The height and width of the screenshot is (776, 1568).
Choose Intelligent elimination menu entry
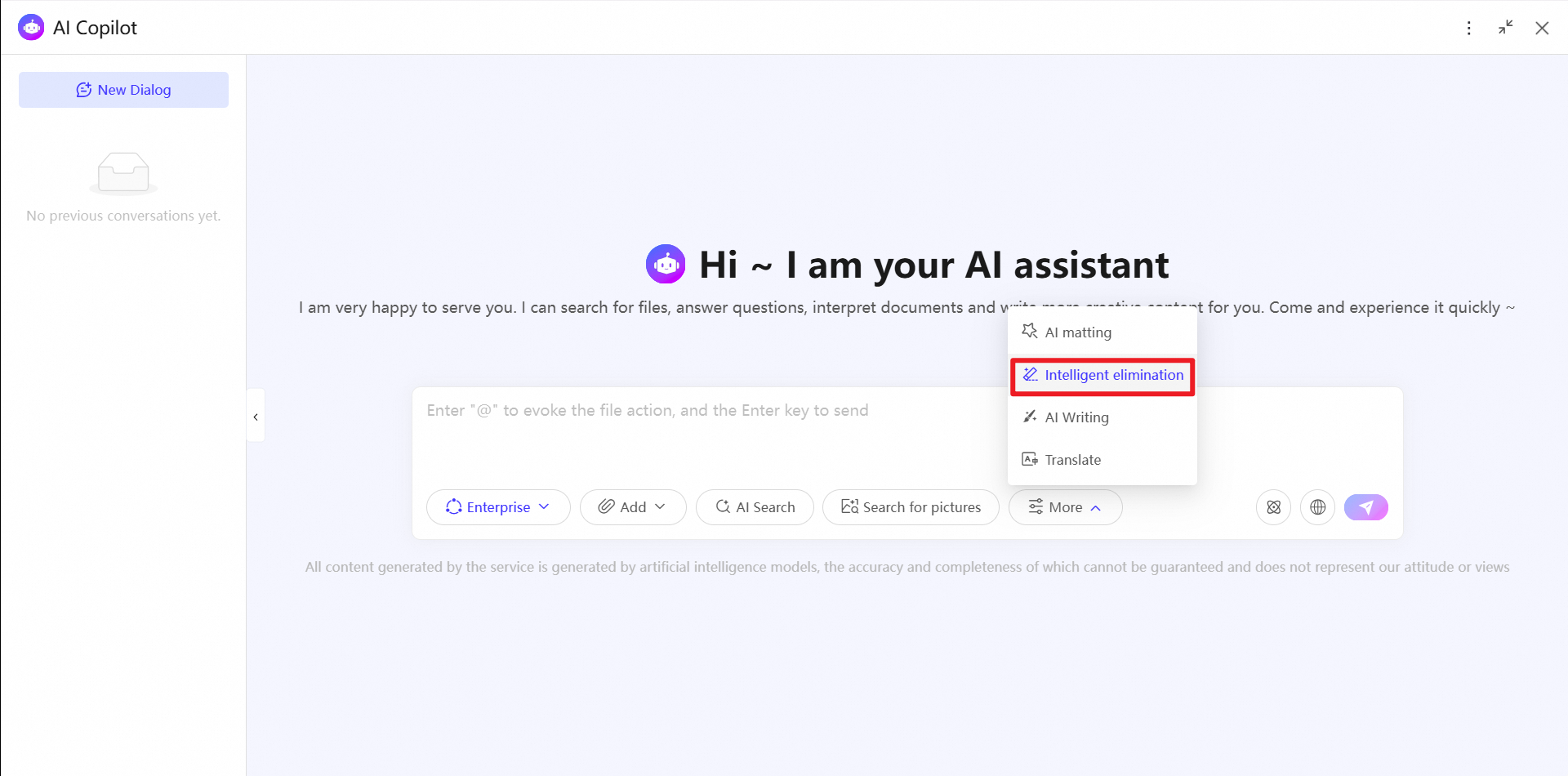point(1102,375)
